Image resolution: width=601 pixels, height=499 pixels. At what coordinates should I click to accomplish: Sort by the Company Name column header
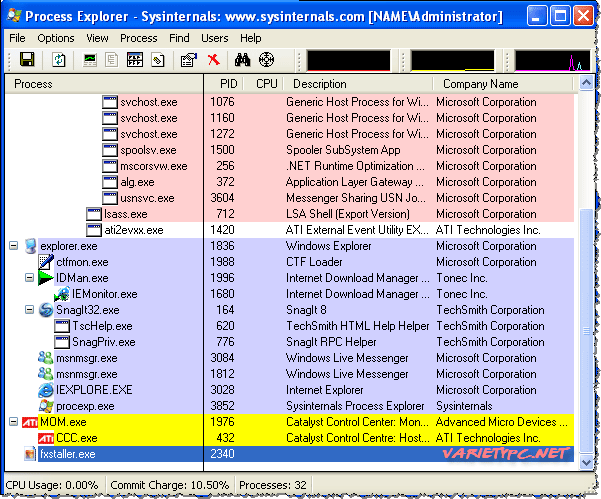click(503, 84)
